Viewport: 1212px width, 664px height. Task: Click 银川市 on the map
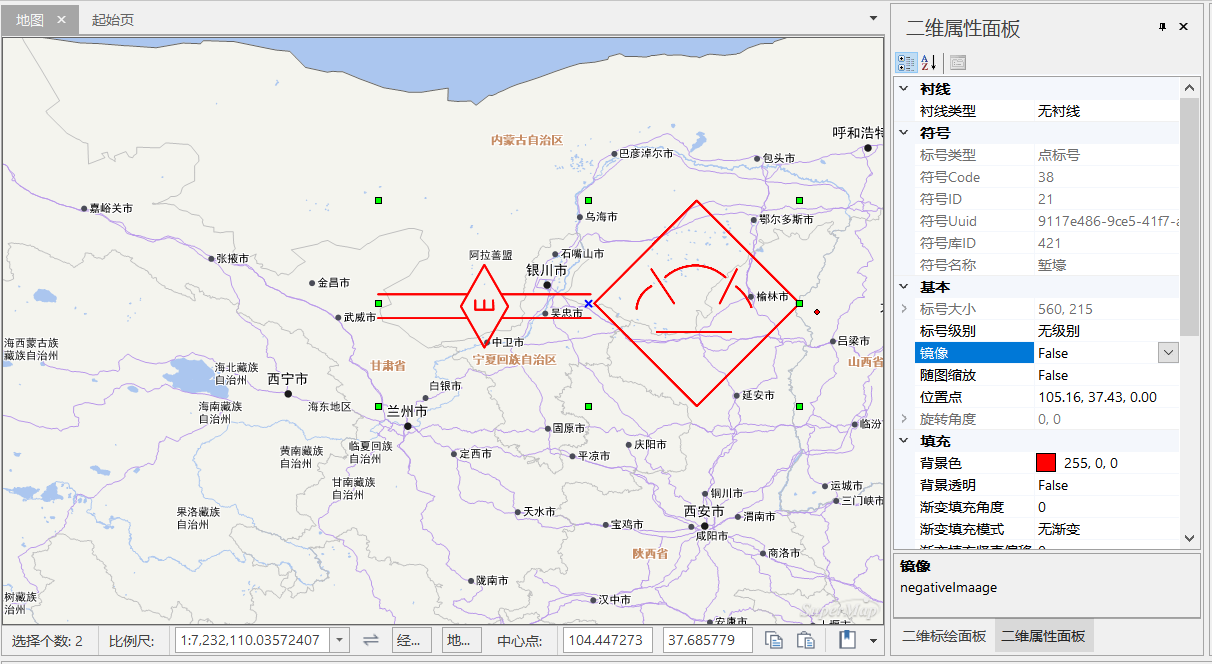(x=547, y=270)
